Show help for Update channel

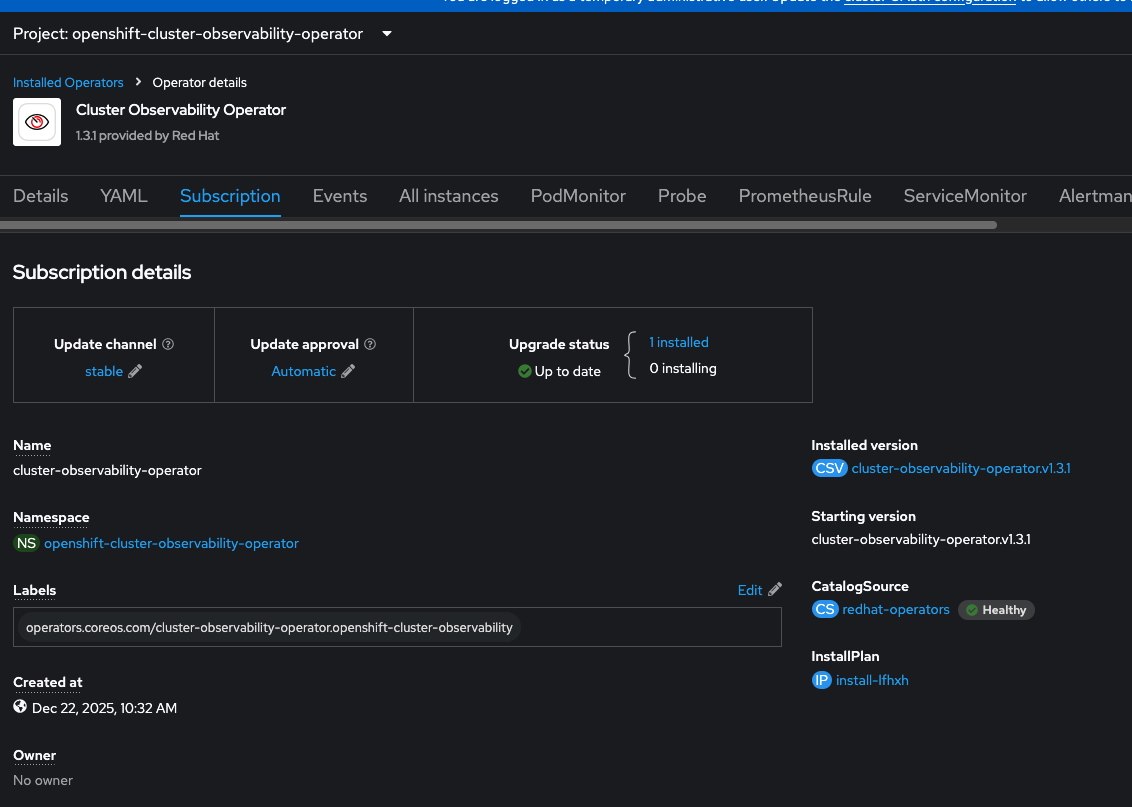168,344
